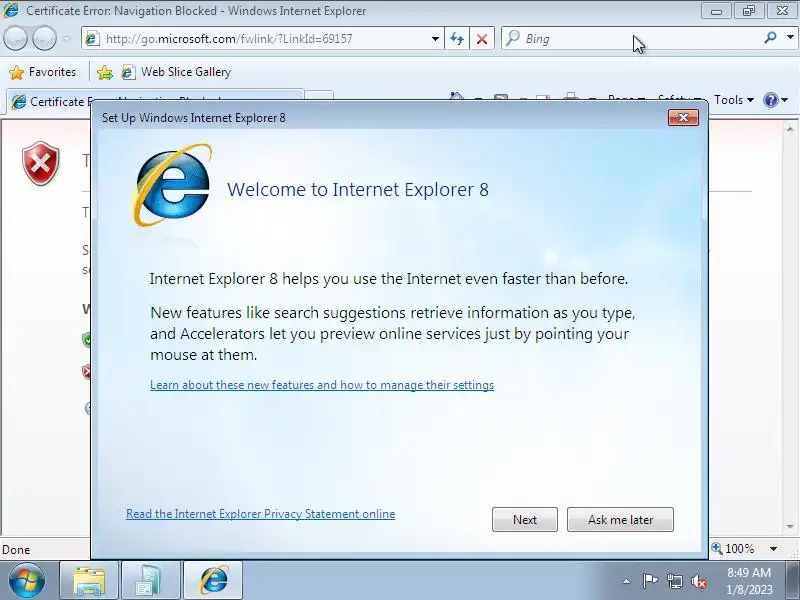The height and width of the screenshot is (600, 800).
Task: Show hidden tray icons arrow
Action: pyautogui.click(x=627, y=581)
